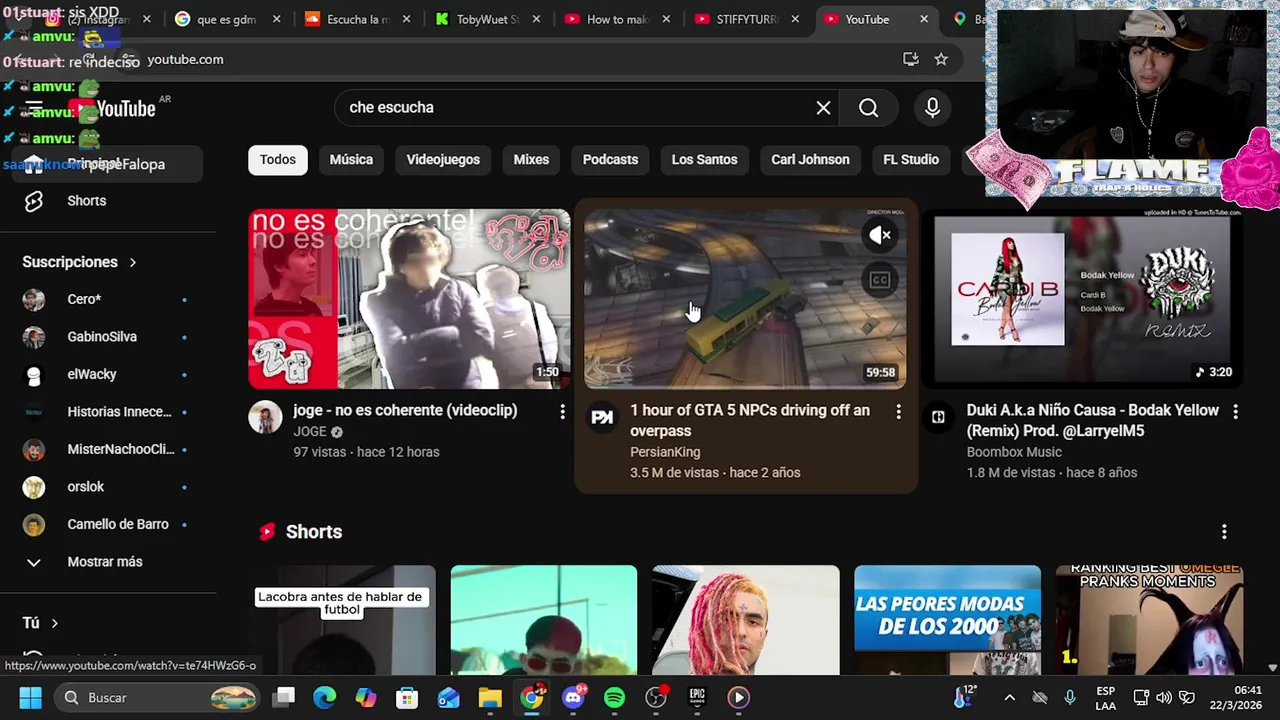Open Microsoft Edge from the taskbar
The height and width of the screenshot is (720, 1280).
click(325, 698)
